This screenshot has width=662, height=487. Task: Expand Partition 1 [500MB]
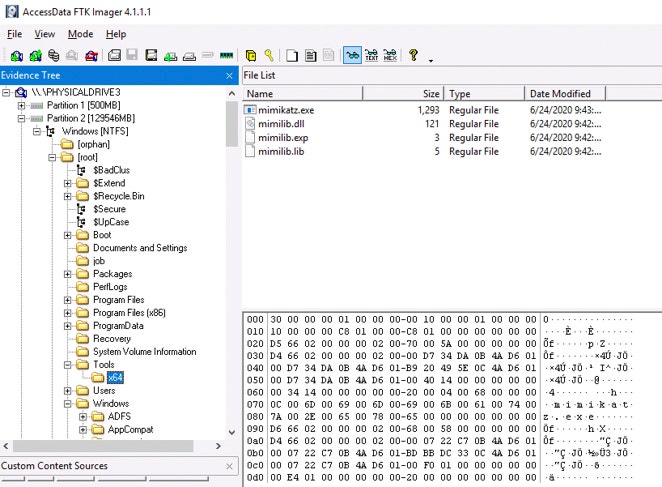21,105
